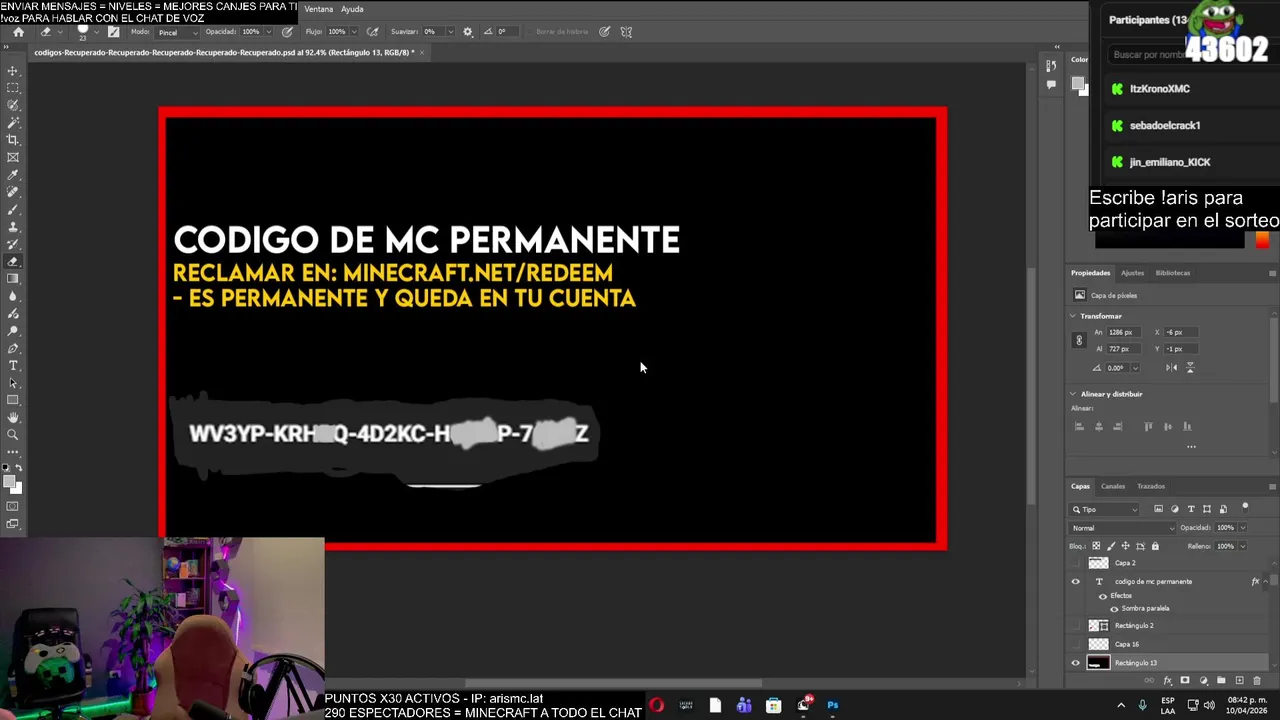The width and height of the screenshot is (1280, 720).
Task: Select the Rectangular Marquee tool
Action: coord(13,88)
